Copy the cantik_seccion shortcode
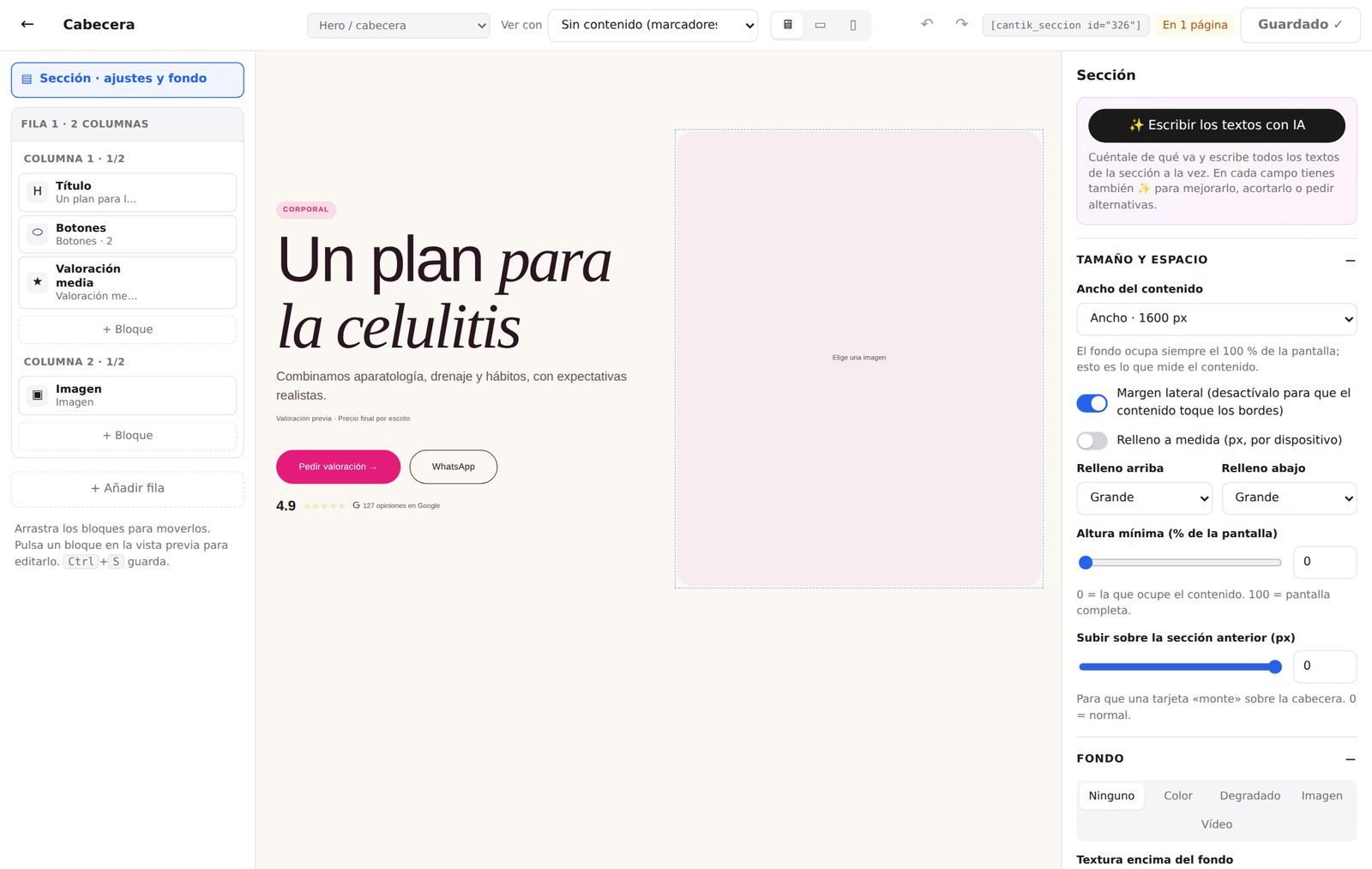 (1066, 25)
